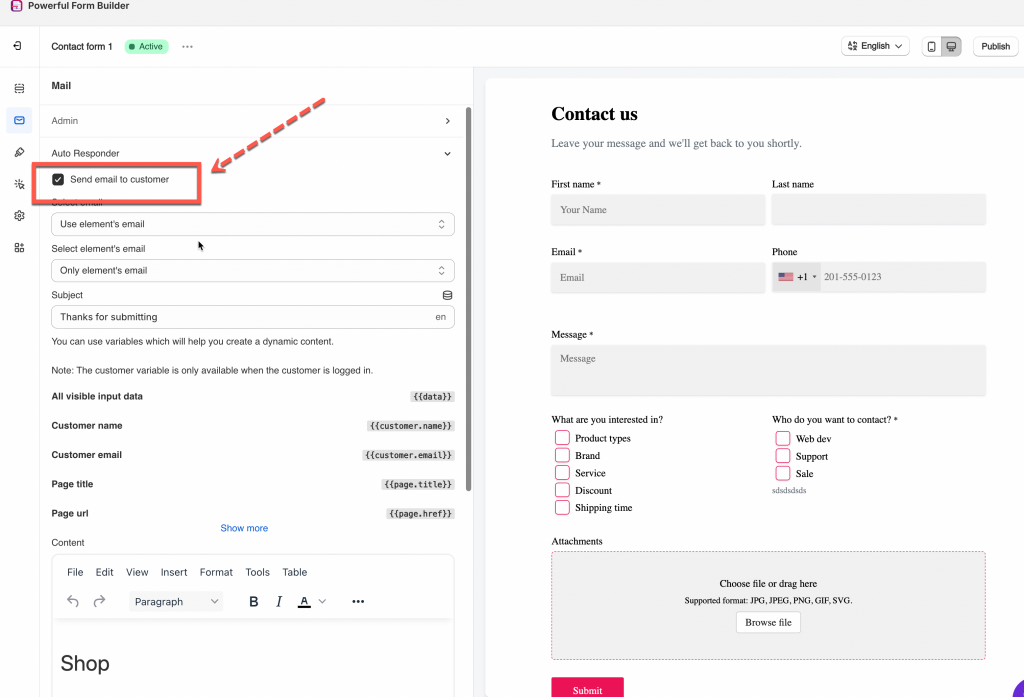Open the gear settings sidebar icon
This screenshot has width=1024, height=697.
coord(19,216)
